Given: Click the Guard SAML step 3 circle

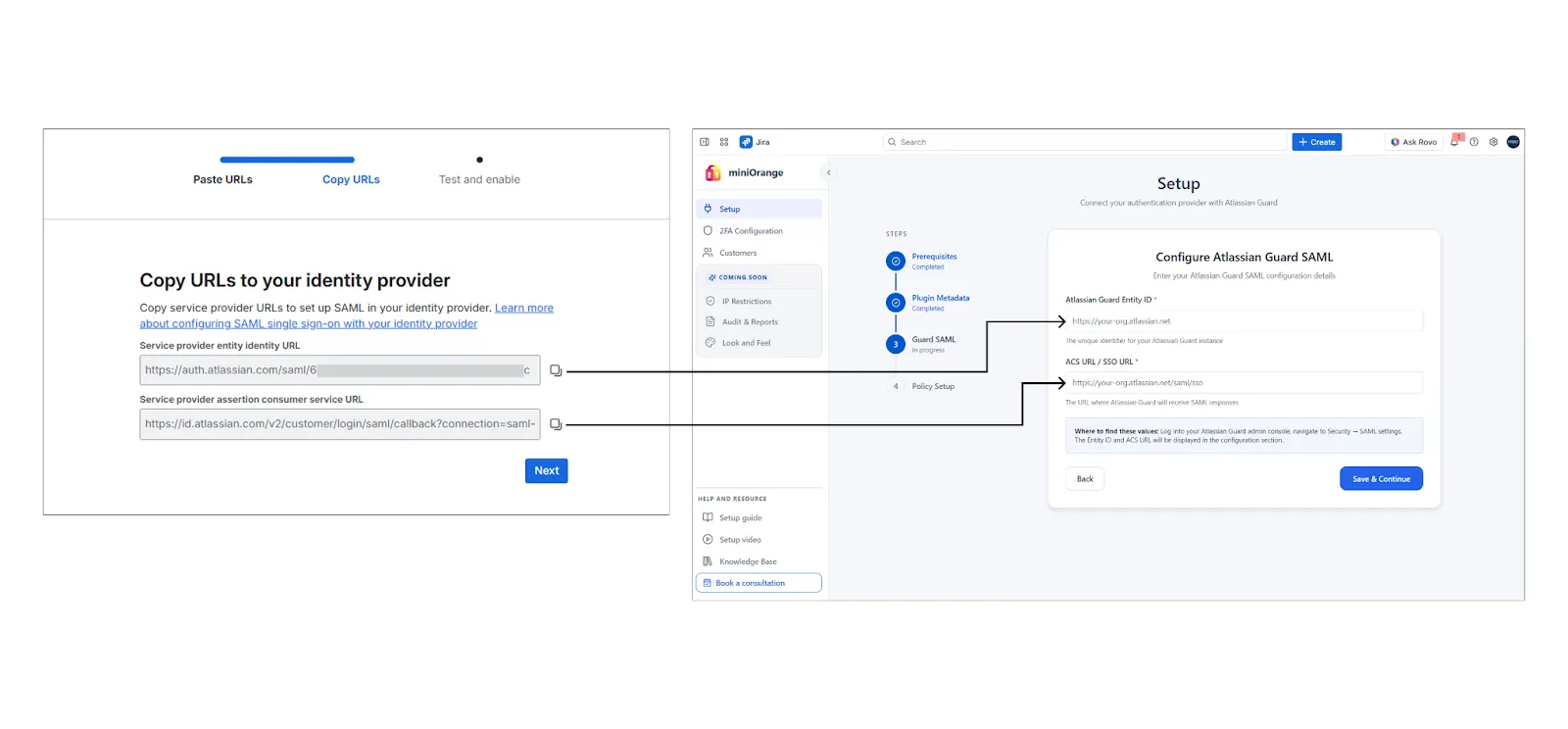Looking at the screenshot, I should click(896, 345).
